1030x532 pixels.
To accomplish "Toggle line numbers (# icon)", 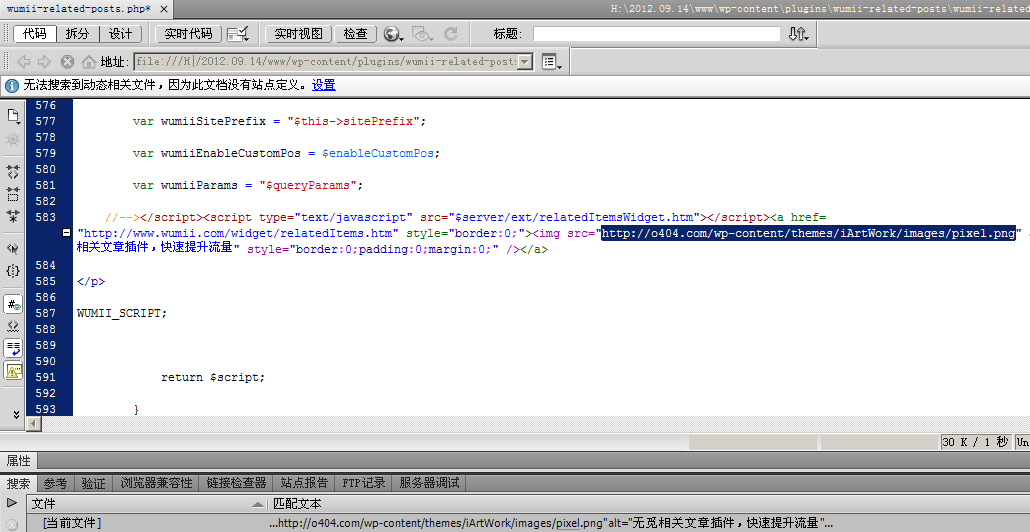I will tap(13, 304).
